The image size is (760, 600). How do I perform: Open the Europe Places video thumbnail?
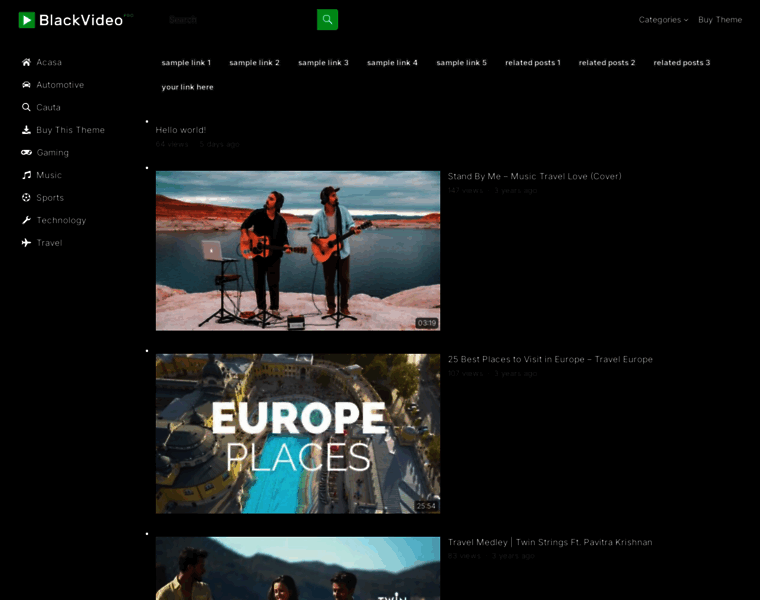(x=298, y=433)
